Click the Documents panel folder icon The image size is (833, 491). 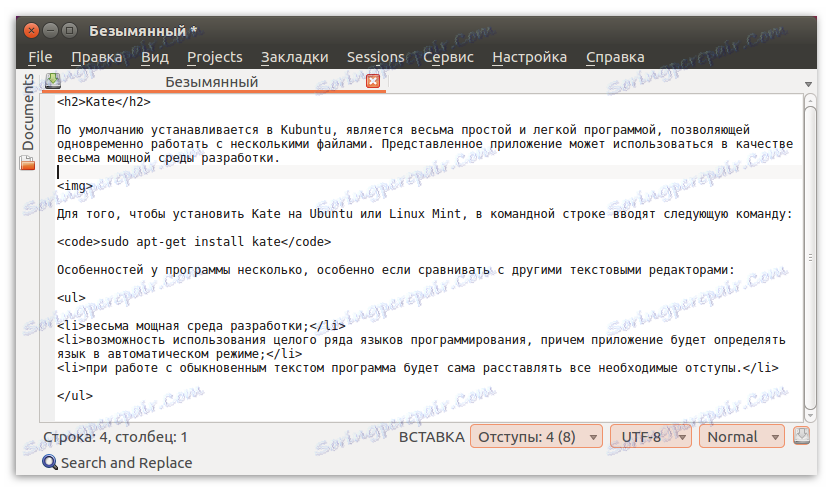click(27, 163)
